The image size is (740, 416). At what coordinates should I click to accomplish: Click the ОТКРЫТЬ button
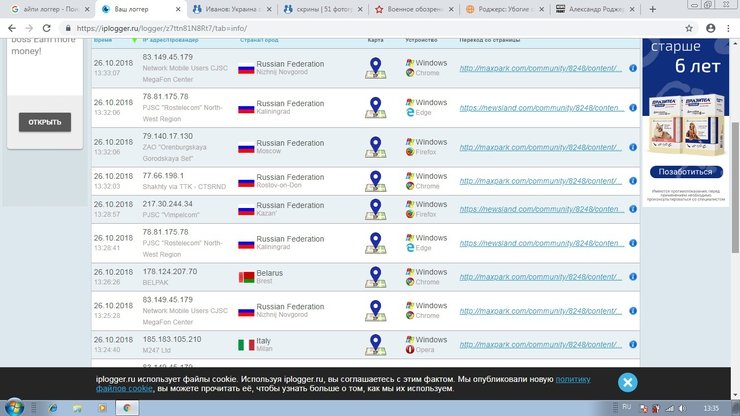click(44, 122)
